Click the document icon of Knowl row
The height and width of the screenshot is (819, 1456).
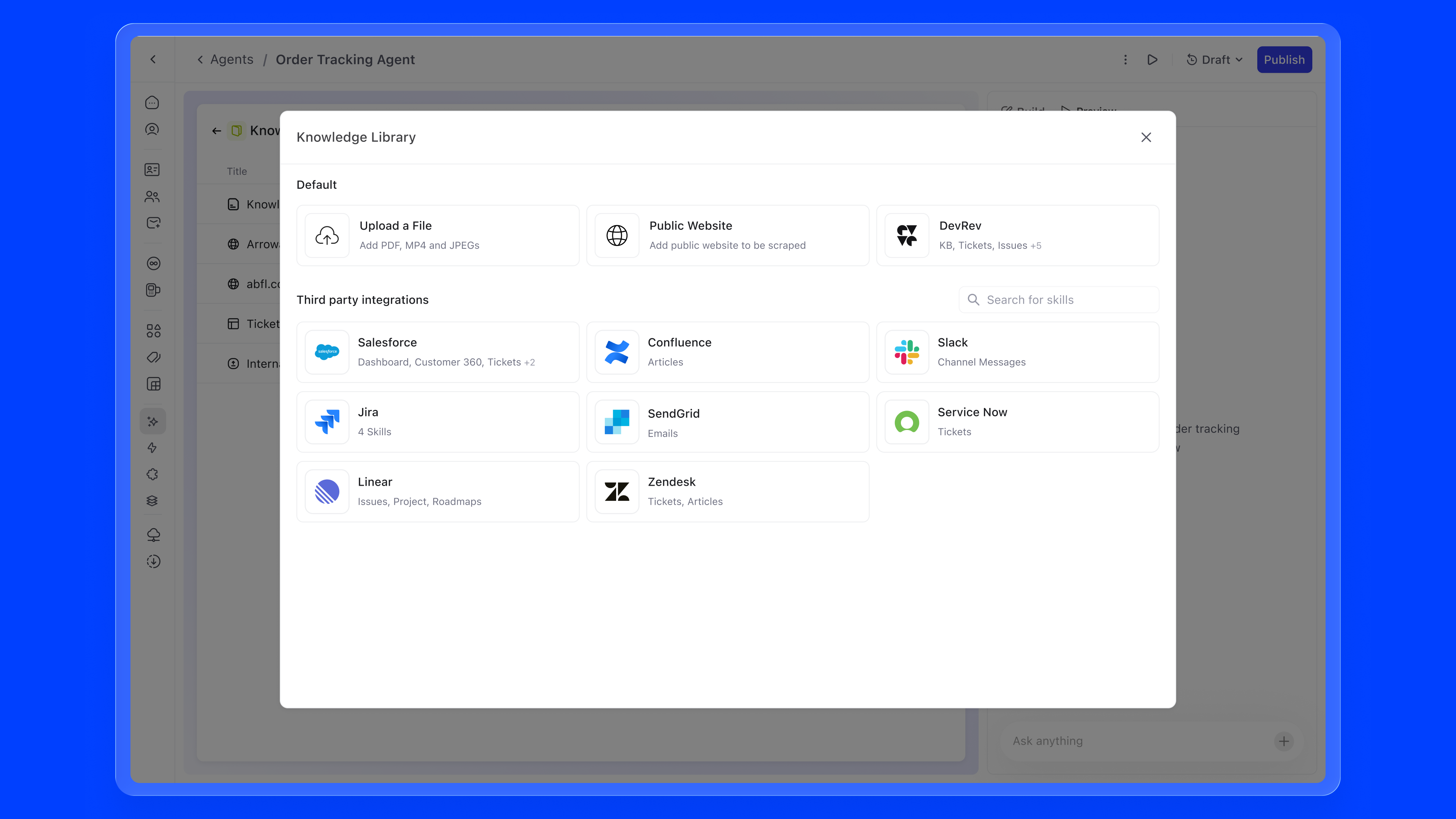click(x=233, y=204)
